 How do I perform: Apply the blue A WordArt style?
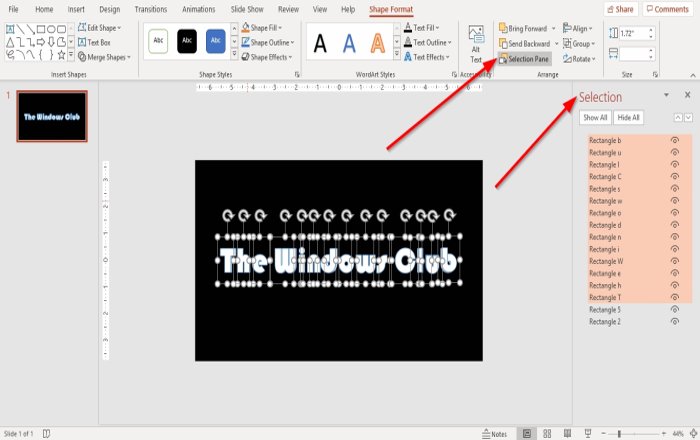(349, 43)
